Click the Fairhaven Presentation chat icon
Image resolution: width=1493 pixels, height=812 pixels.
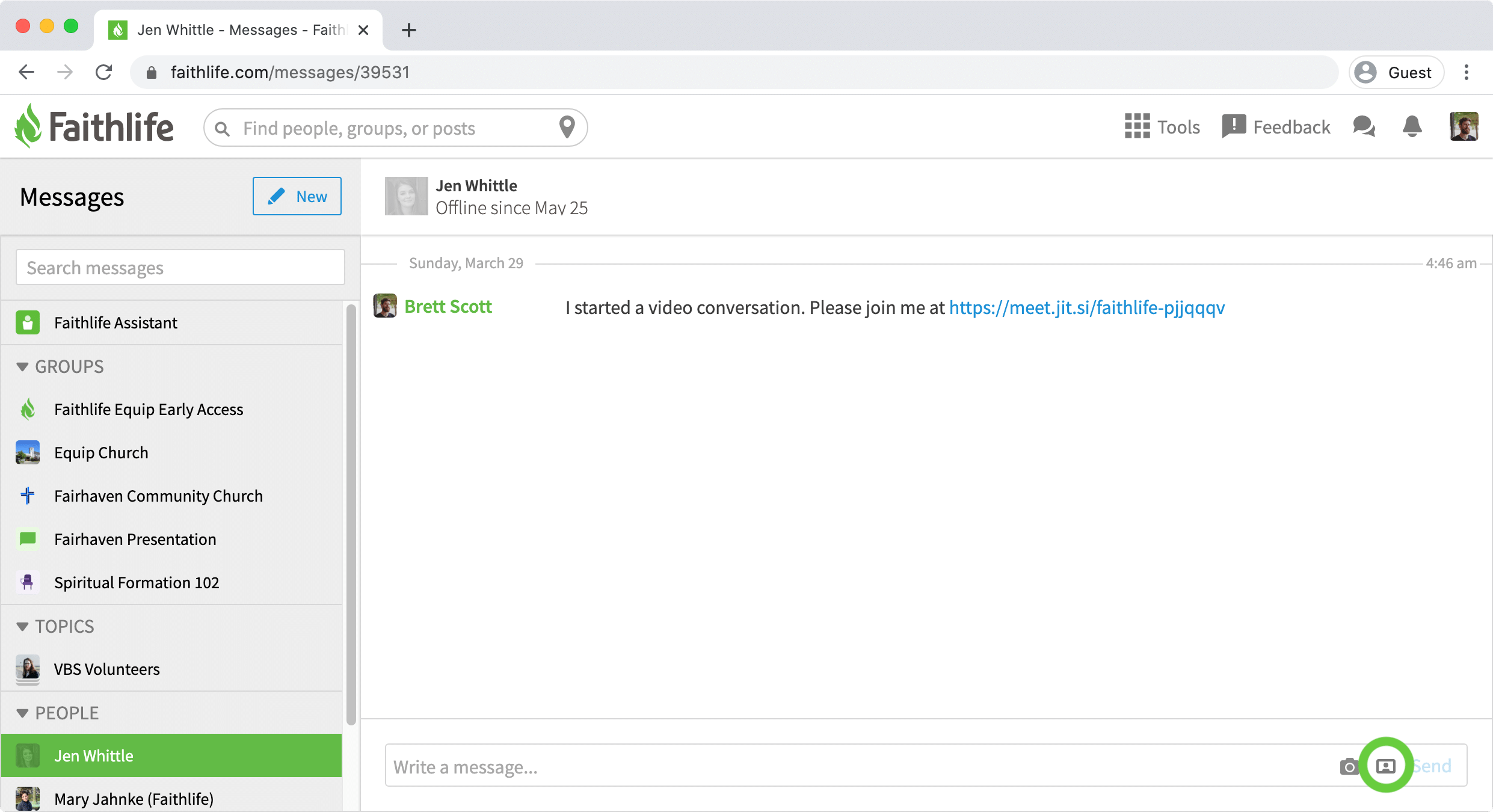pos(28,539)
